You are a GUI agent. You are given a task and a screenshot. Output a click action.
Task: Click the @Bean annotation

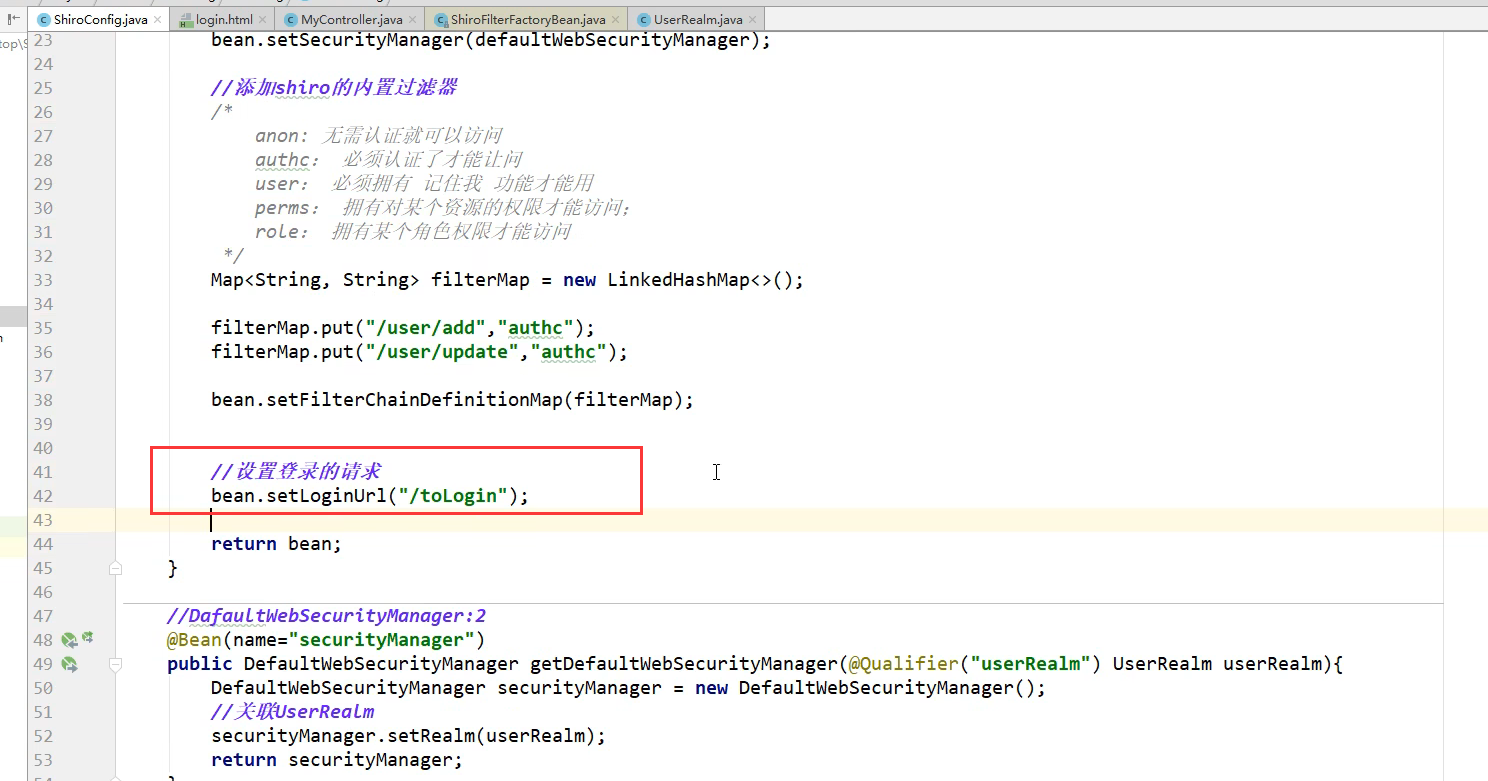point(194,640)
